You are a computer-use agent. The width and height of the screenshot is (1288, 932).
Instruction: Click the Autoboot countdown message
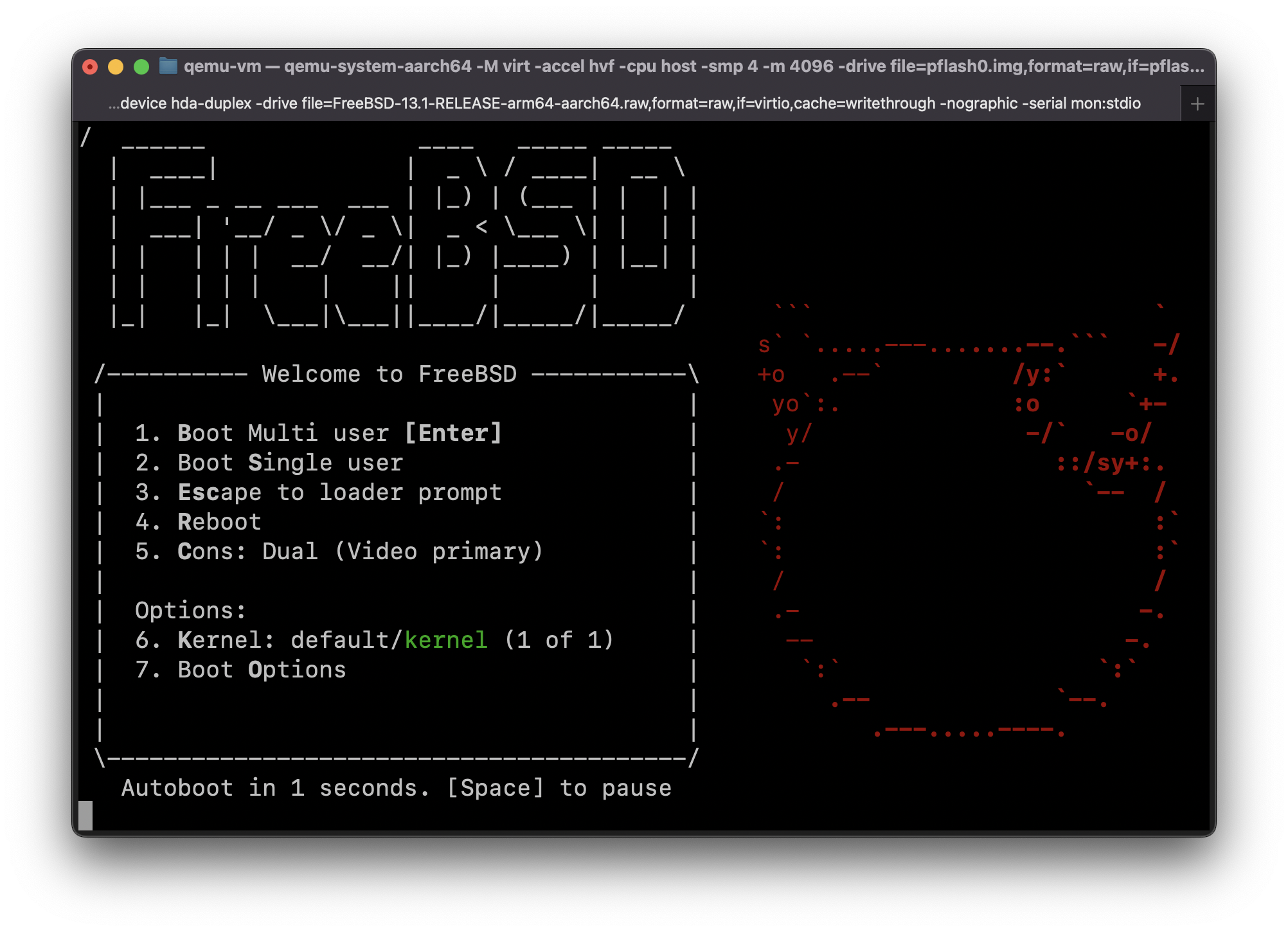(x=396, y=788)
